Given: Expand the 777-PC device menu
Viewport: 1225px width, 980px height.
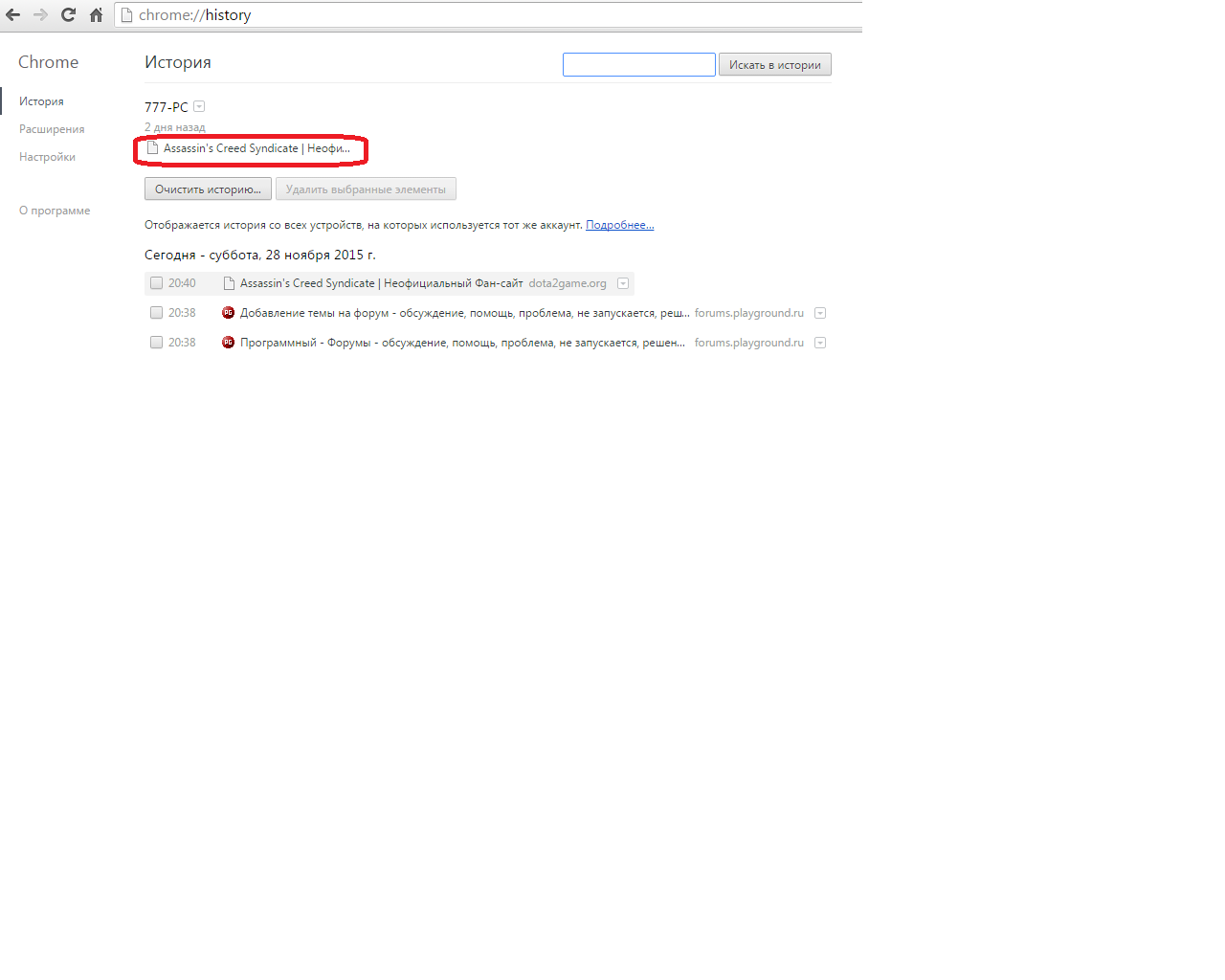Looking at the screenshot, I should pos(199,106).
